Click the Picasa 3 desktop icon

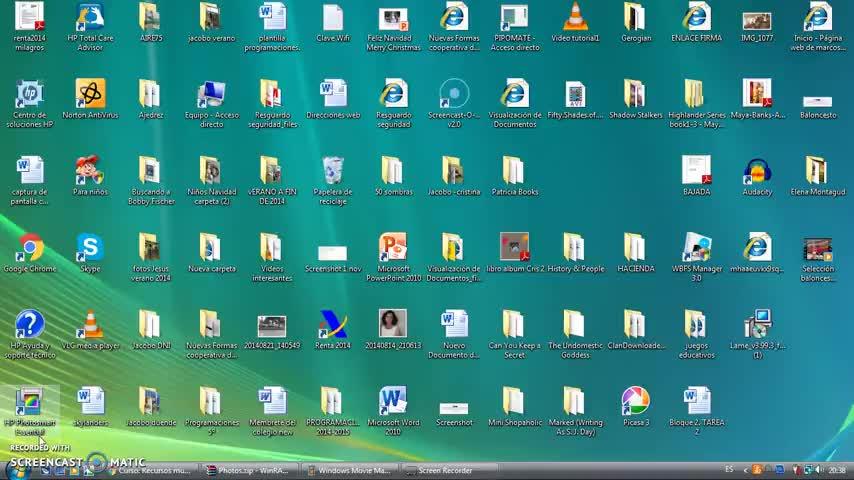(x=635, y=401)
